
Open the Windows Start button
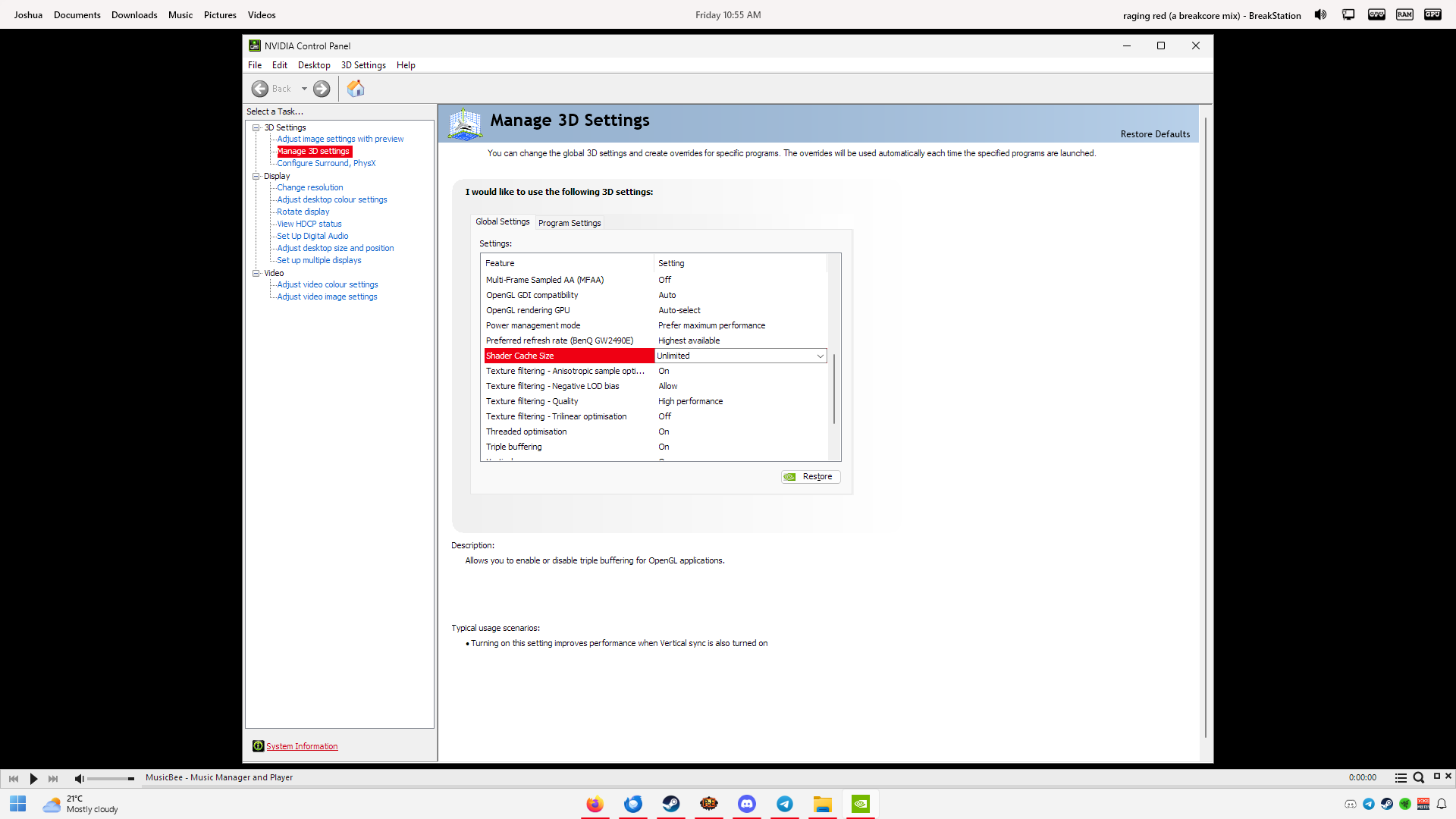[18, 804]
